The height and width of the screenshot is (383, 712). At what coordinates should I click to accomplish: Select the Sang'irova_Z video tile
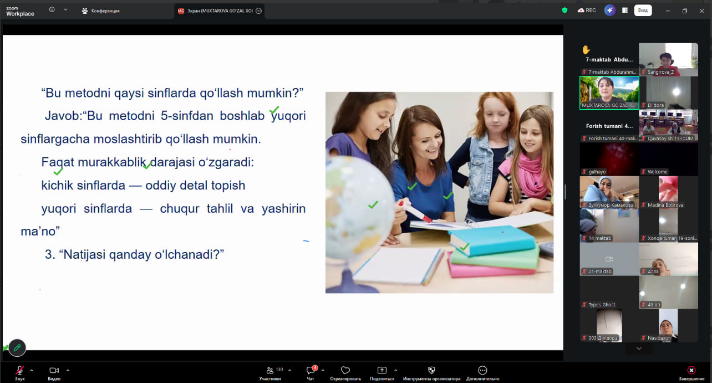point(668,60)
